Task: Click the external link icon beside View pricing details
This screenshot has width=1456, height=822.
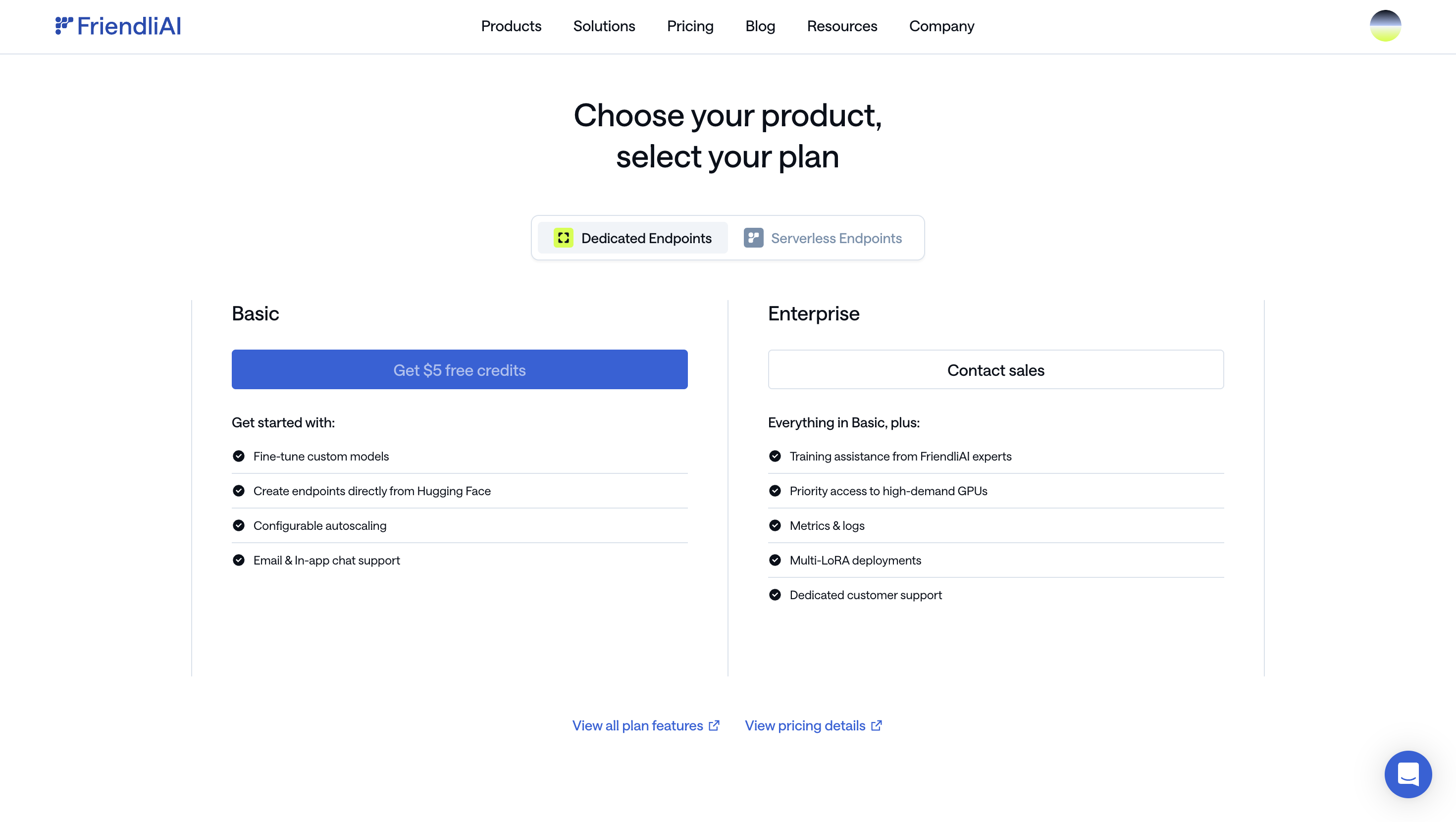Action: point(876,725)
